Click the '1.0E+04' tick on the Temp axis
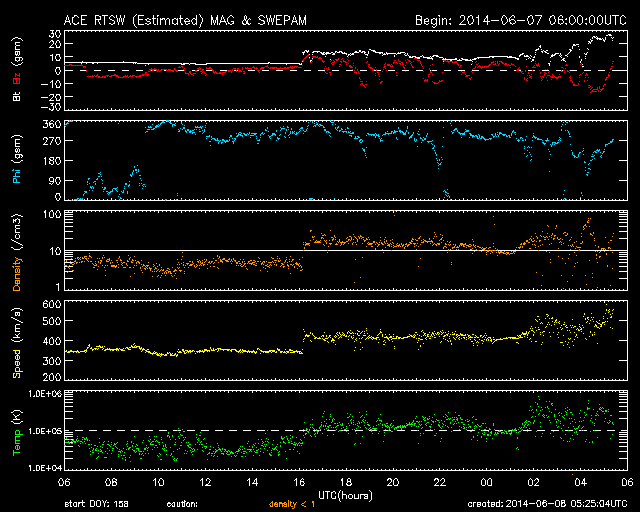This screenshot has width=640, height=512. pos(44,468)
